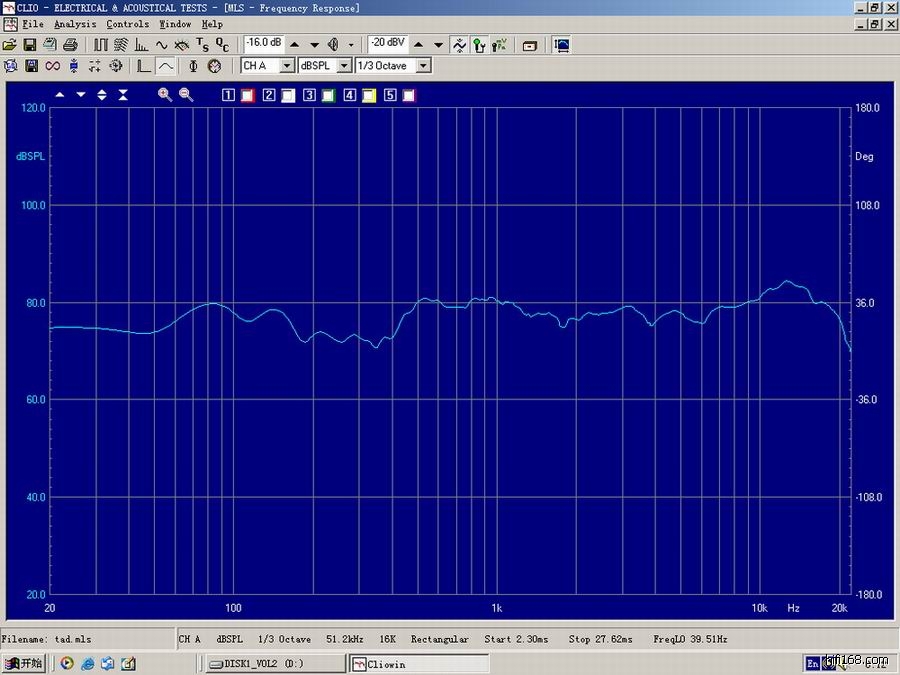Click the Print icon in the toolbar

tap(70, 45)
